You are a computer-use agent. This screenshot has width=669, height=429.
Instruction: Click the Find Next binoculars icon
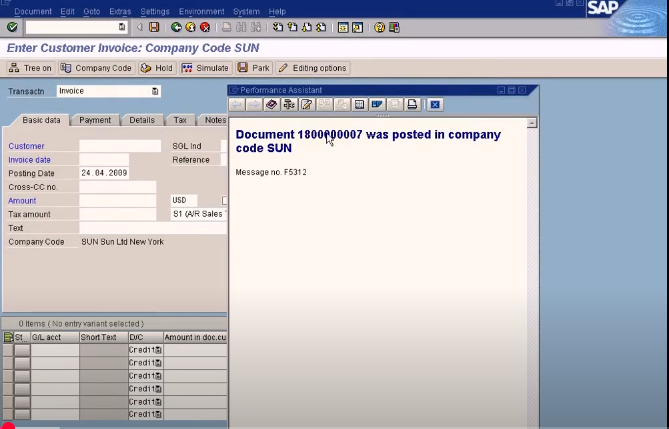(x=256, y=27)
